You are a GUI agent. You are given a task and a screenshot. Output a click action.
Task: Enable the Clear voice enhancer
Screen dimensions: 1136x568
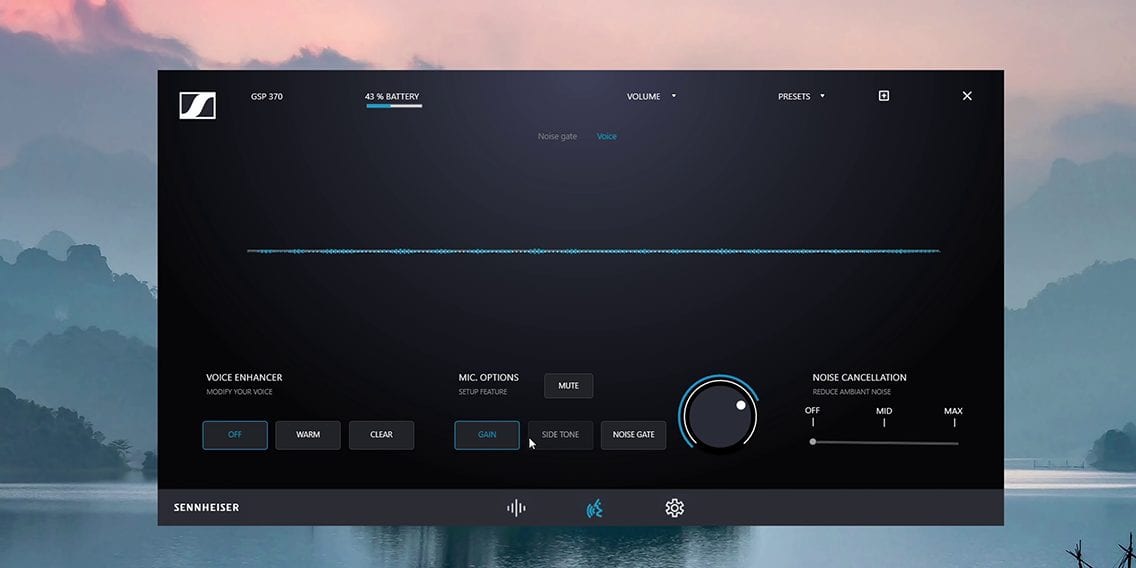(x=381, y=435)
